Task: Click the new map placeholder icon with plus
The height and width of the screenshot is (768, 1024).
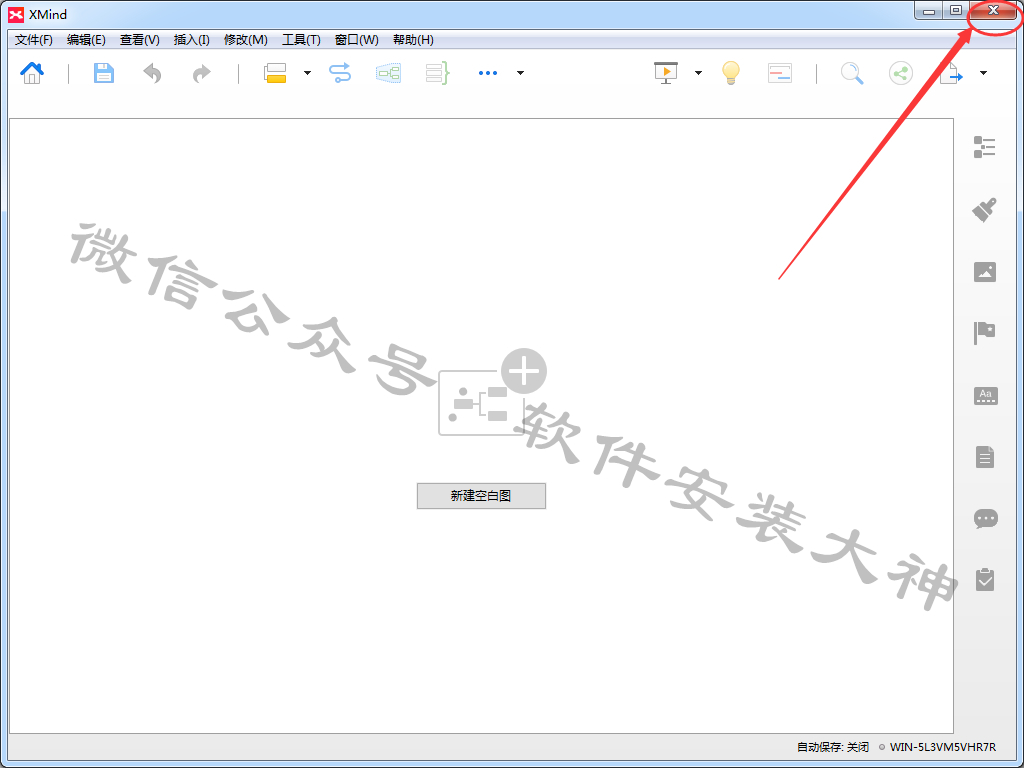Action: [x=492, y=392]
